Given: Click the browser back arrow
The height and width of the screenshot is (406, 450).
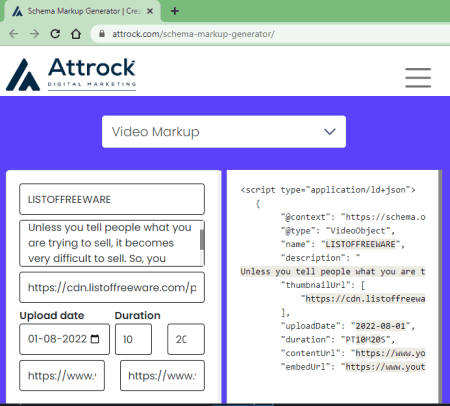Looking at the screenshot, I should point(14,34).
